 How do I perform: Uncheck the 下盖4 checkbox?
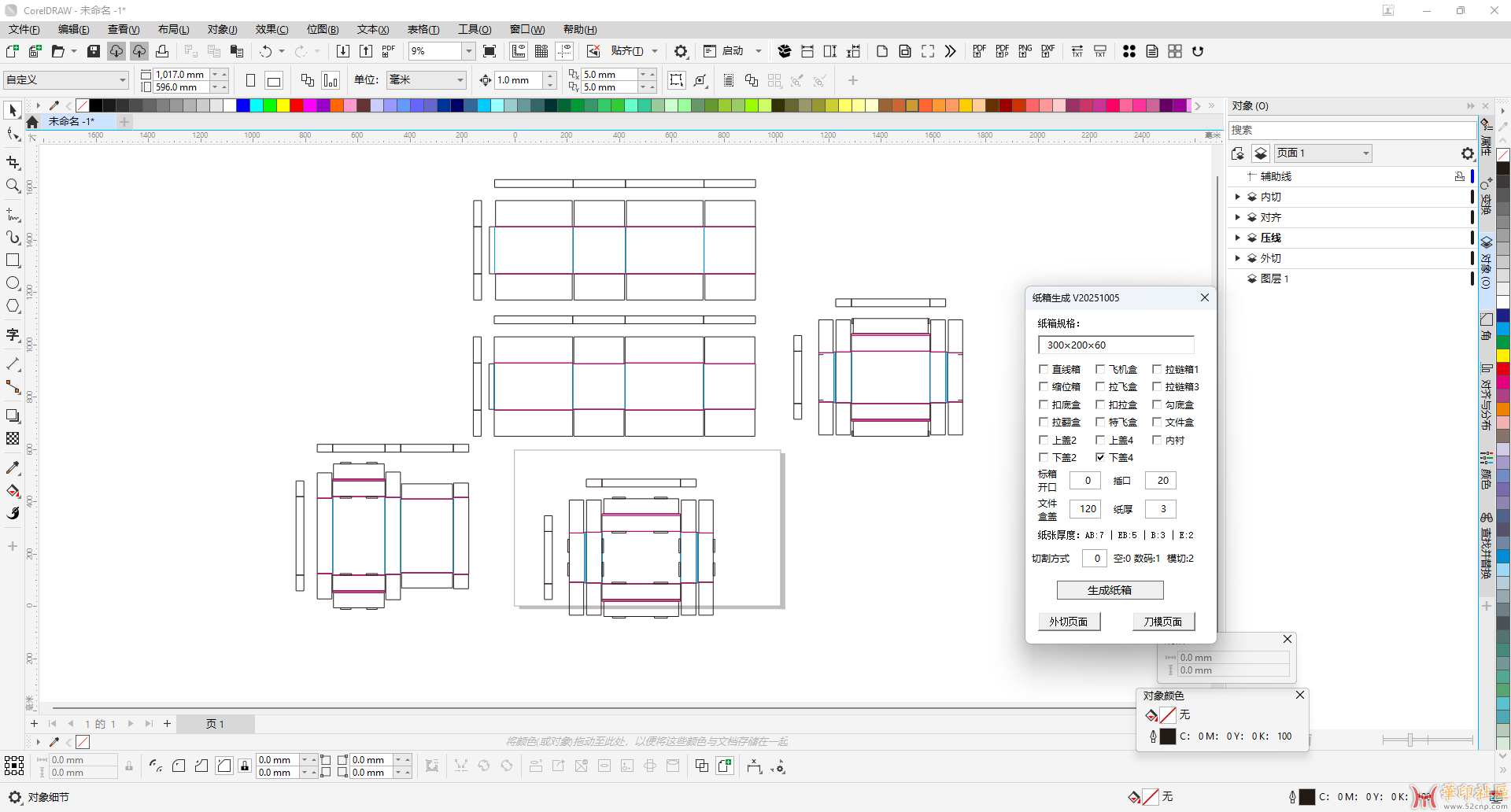coord(1100,457)
